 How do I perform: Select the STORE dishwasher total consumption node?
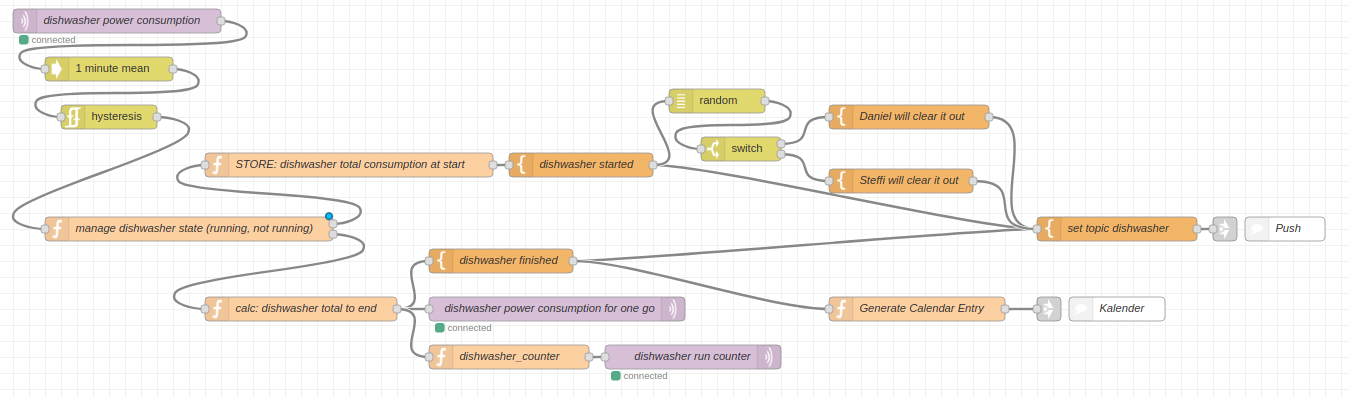click(349, 165)
